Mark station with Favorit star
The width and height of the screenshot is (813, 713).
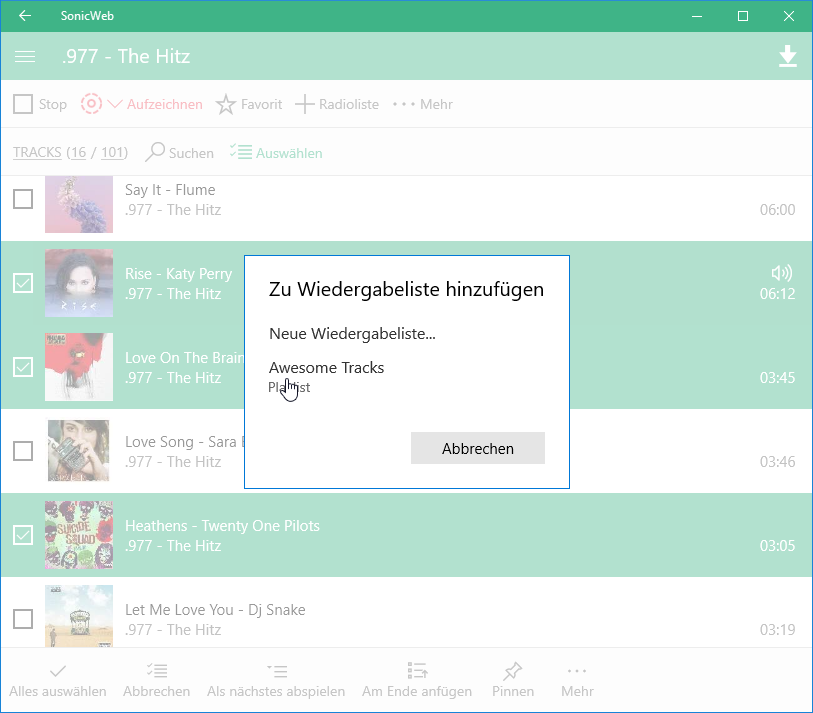(226, 104)
